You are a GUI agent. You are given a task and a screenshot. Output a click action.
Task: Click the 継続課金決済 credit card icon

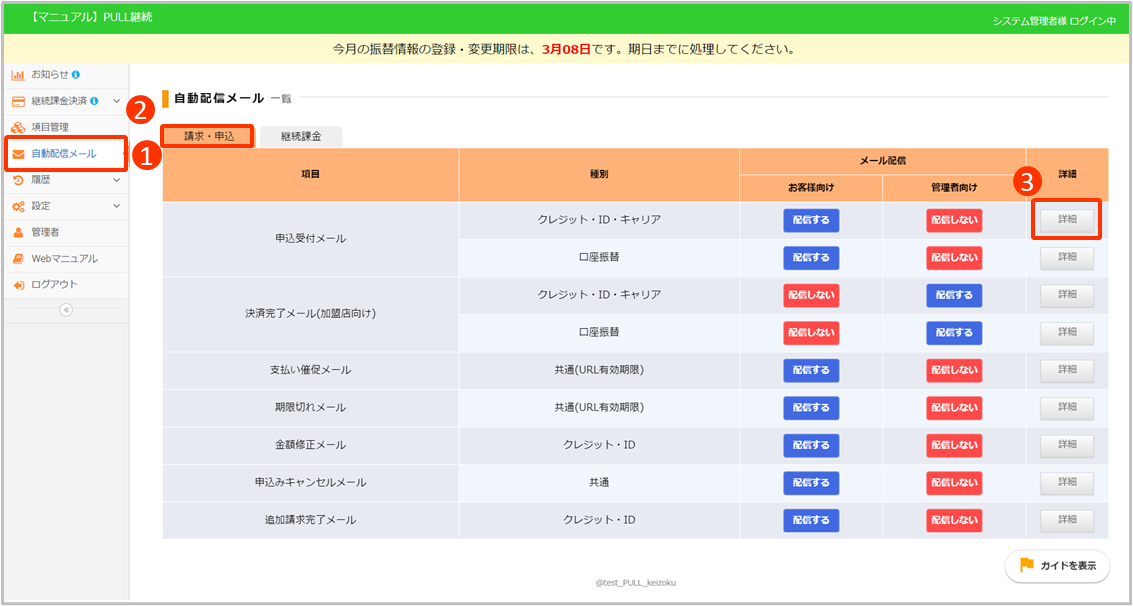pyautogui.click(x=18, y=101)
